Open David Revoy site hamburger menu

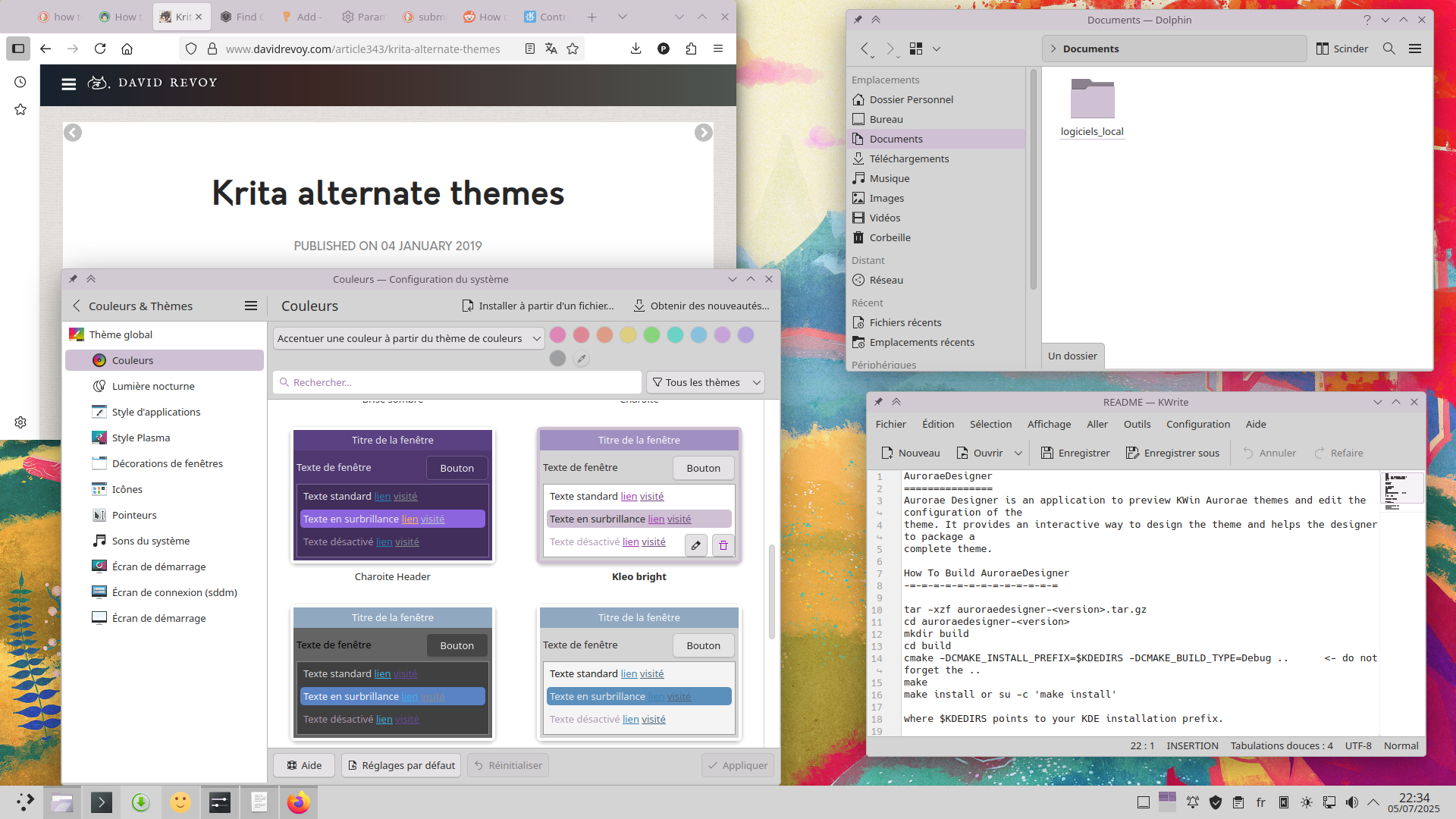click(x=69, y=83)
